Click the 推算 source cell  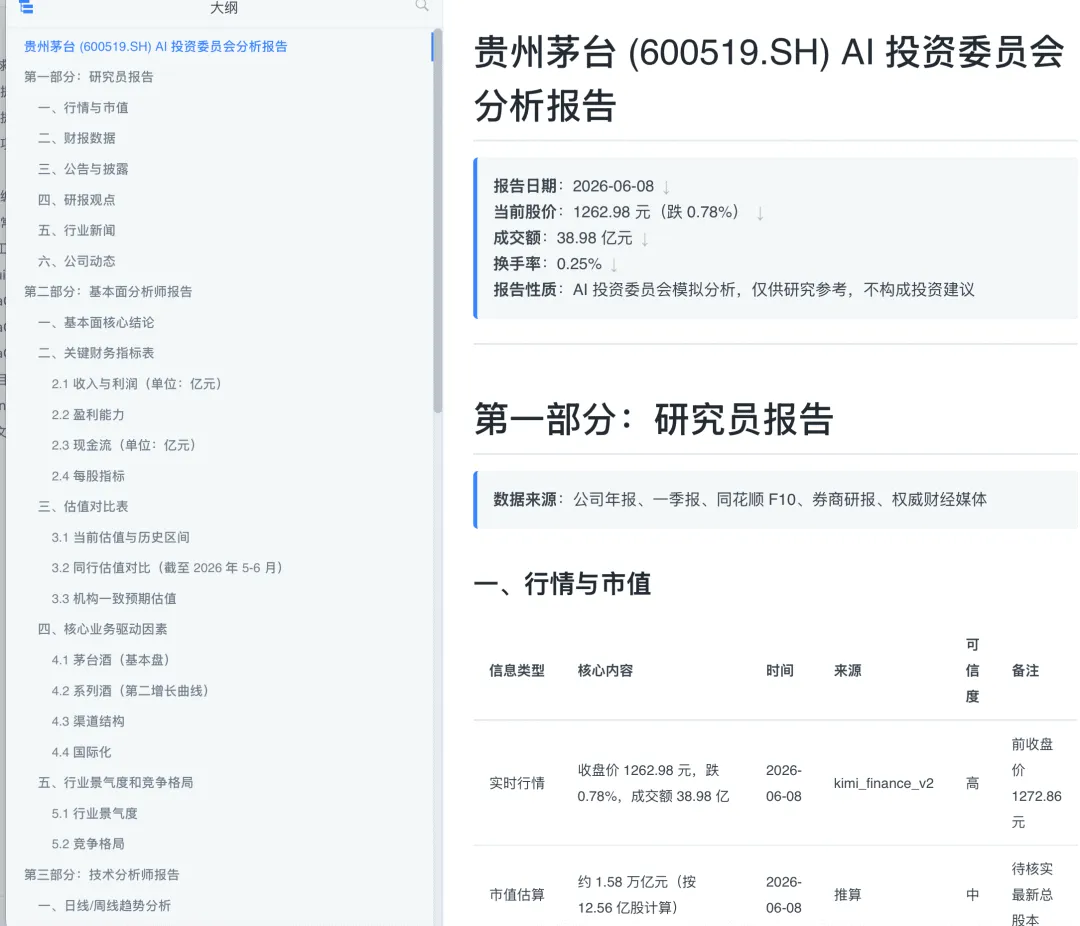pos(847,895)
